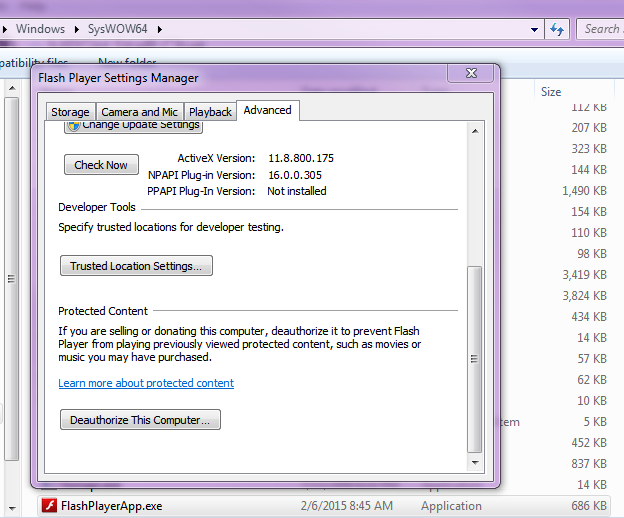Click the SysWOW64 breadcrumb in address bar

[117, 29]
